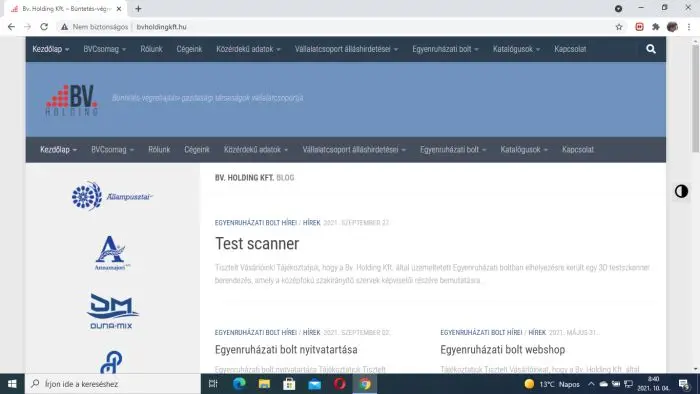Expand BVCsomag dropdown in top menu
This screenshot has width=700, height=394.
[x=105, y=49]
